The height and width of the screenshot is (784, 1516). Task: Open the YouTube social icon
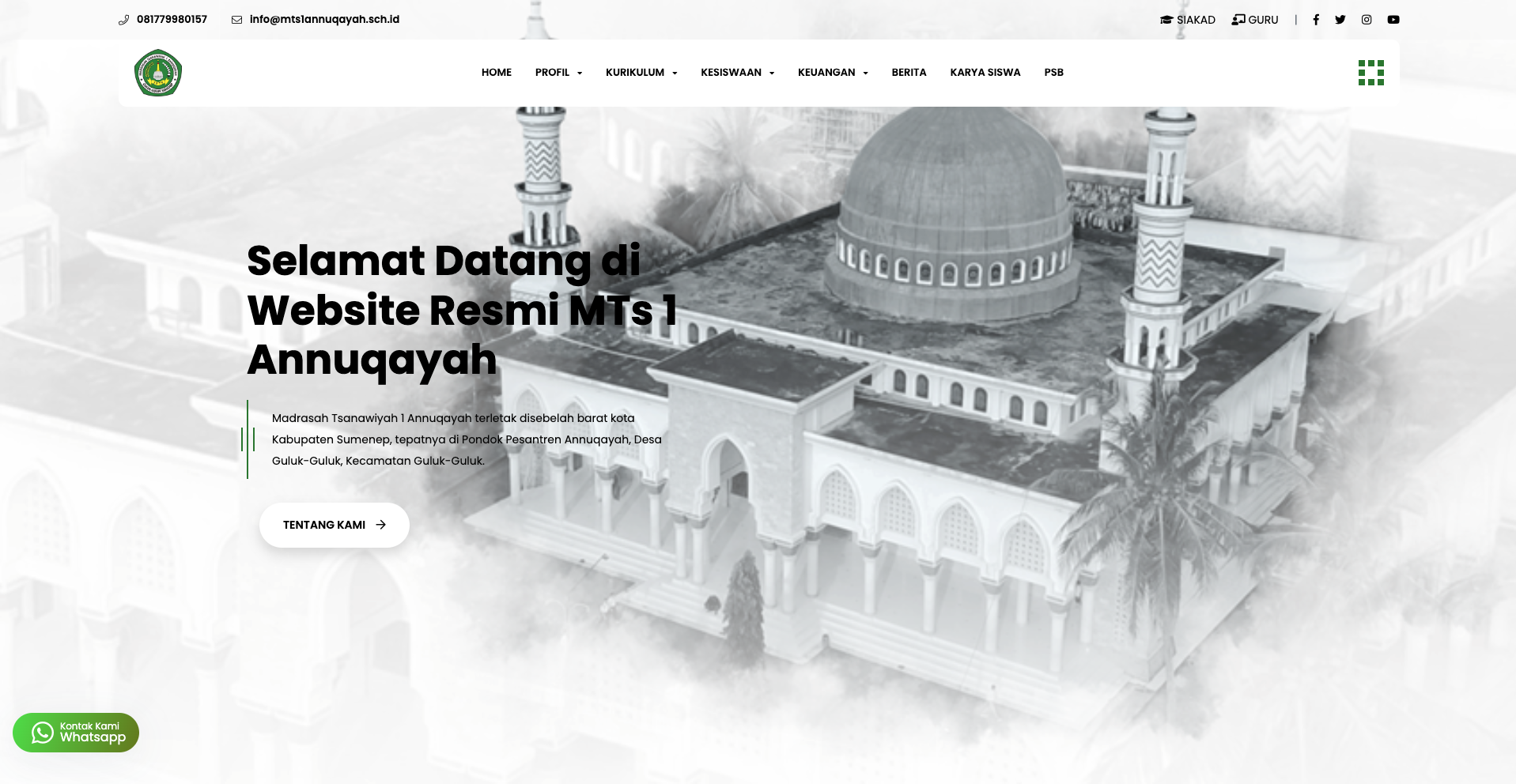point(1393,20)
